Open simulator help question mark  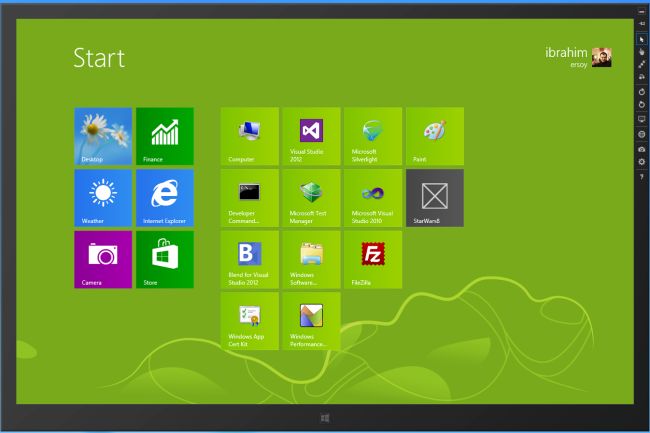(x=642, y=177)
